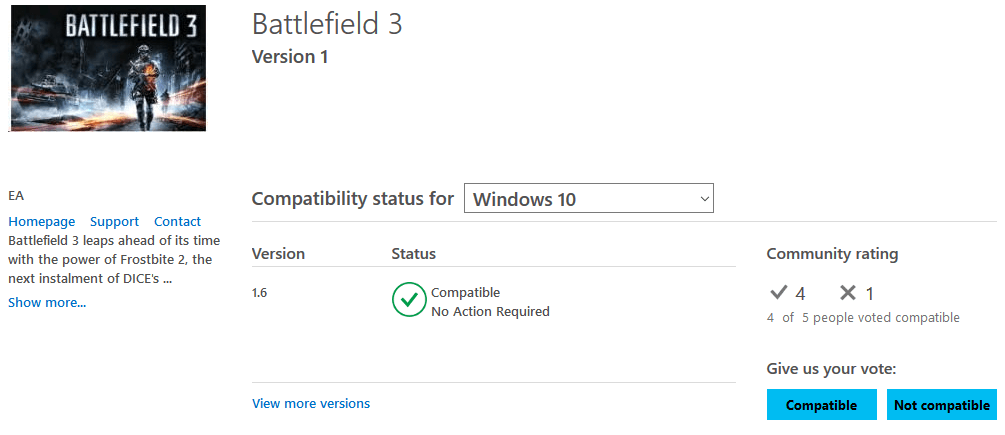Click the Battlefield 3 cover thumbnail
The height and width of the screenshot is (435, 1005).
pyautogui.click(x=107, y=68)
